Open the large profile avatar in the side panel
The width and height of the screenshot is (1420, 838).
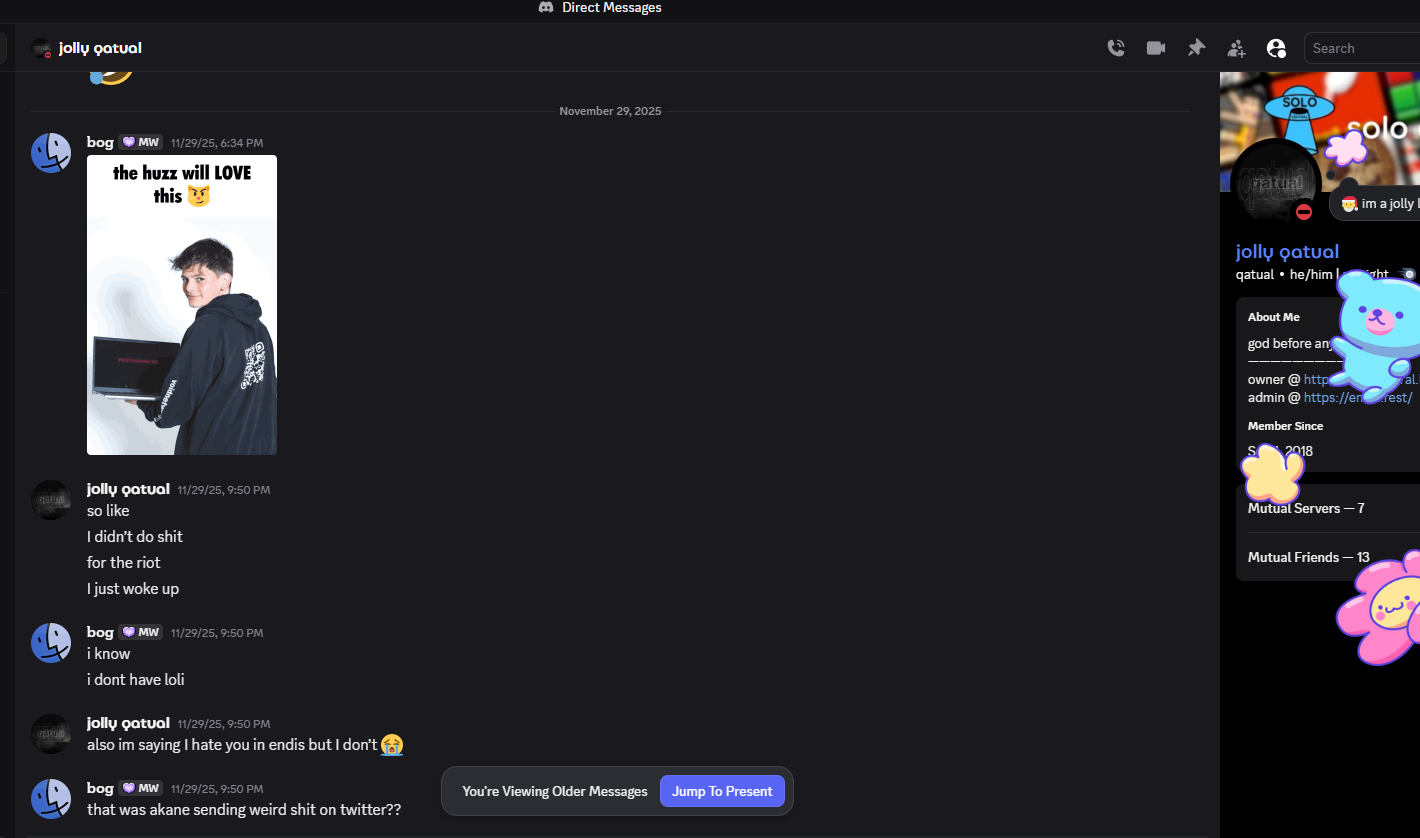click(x=1275, y=184)
